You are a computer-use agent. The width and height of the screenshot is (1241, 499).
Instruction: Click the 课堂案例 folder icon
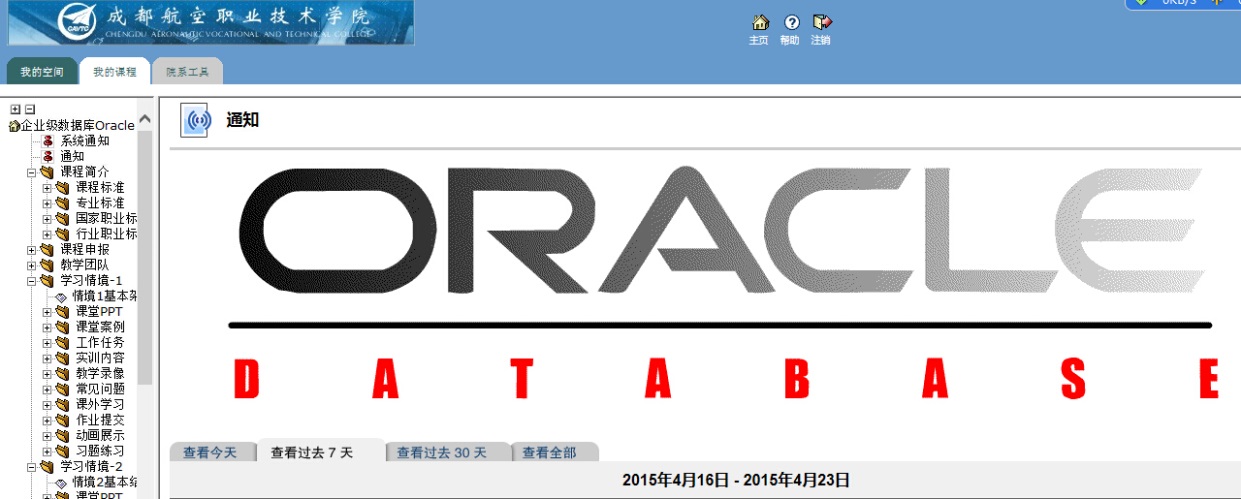coord(63,327)
